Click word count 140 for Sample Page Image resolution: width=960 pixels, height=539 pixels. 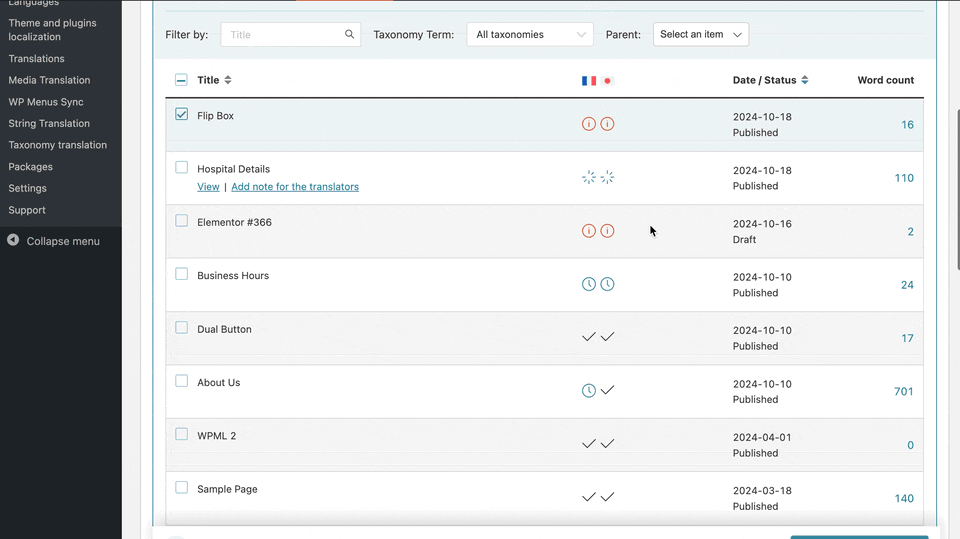click(x=904, y=498)
